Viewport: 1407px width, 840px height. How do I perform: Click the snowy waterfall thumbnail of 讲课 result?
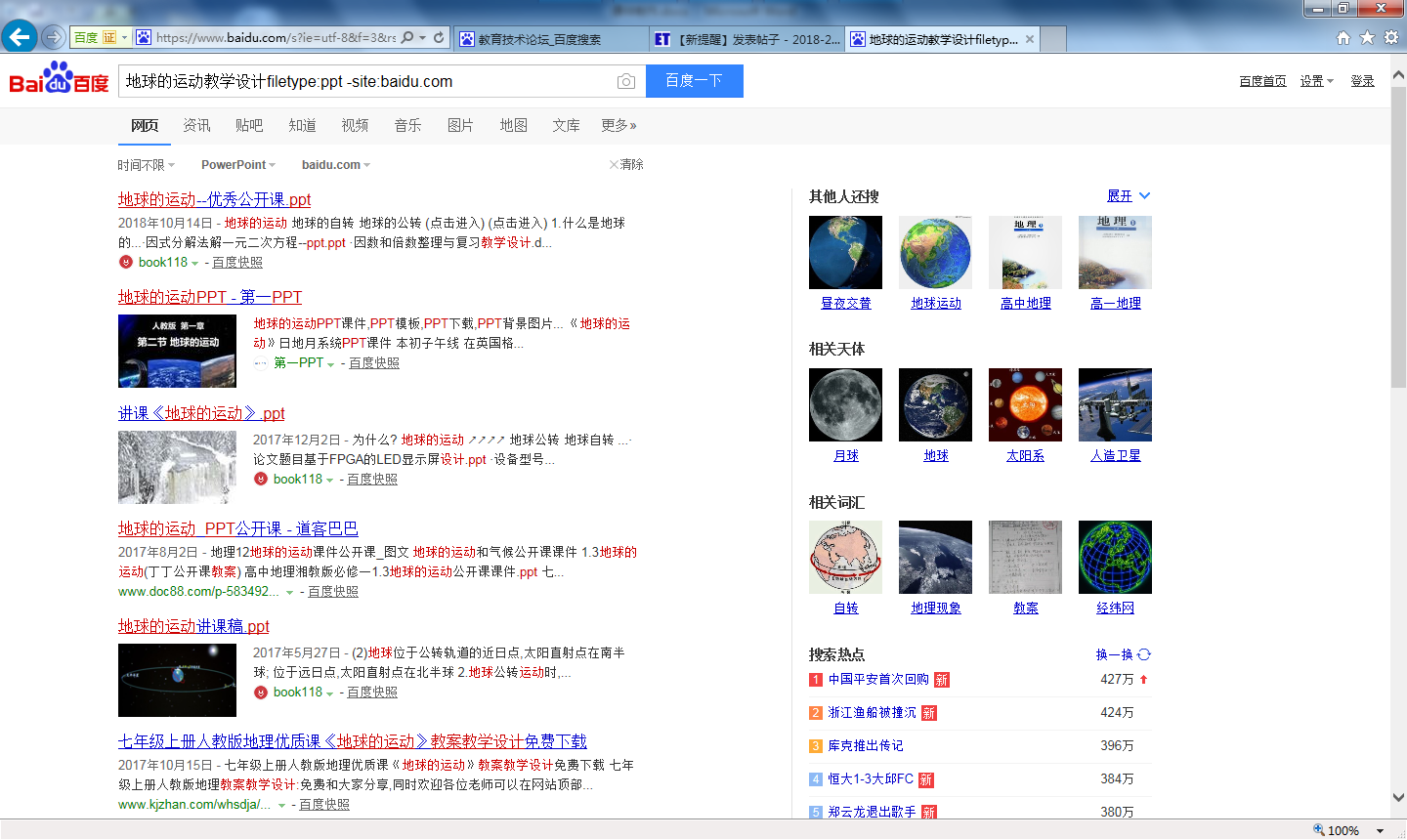click(x=177, y=467)
